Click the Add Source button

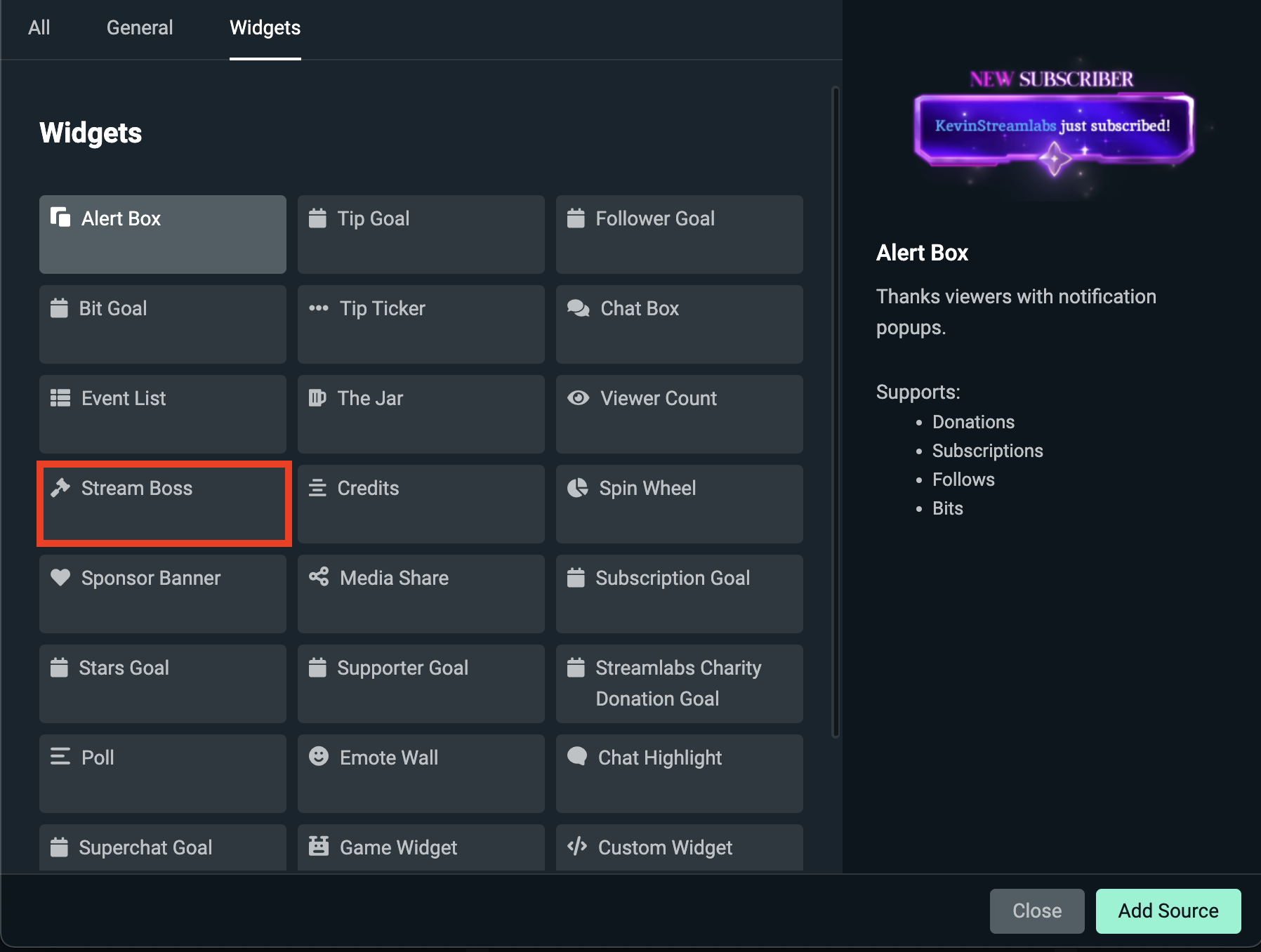(1168, 911)
